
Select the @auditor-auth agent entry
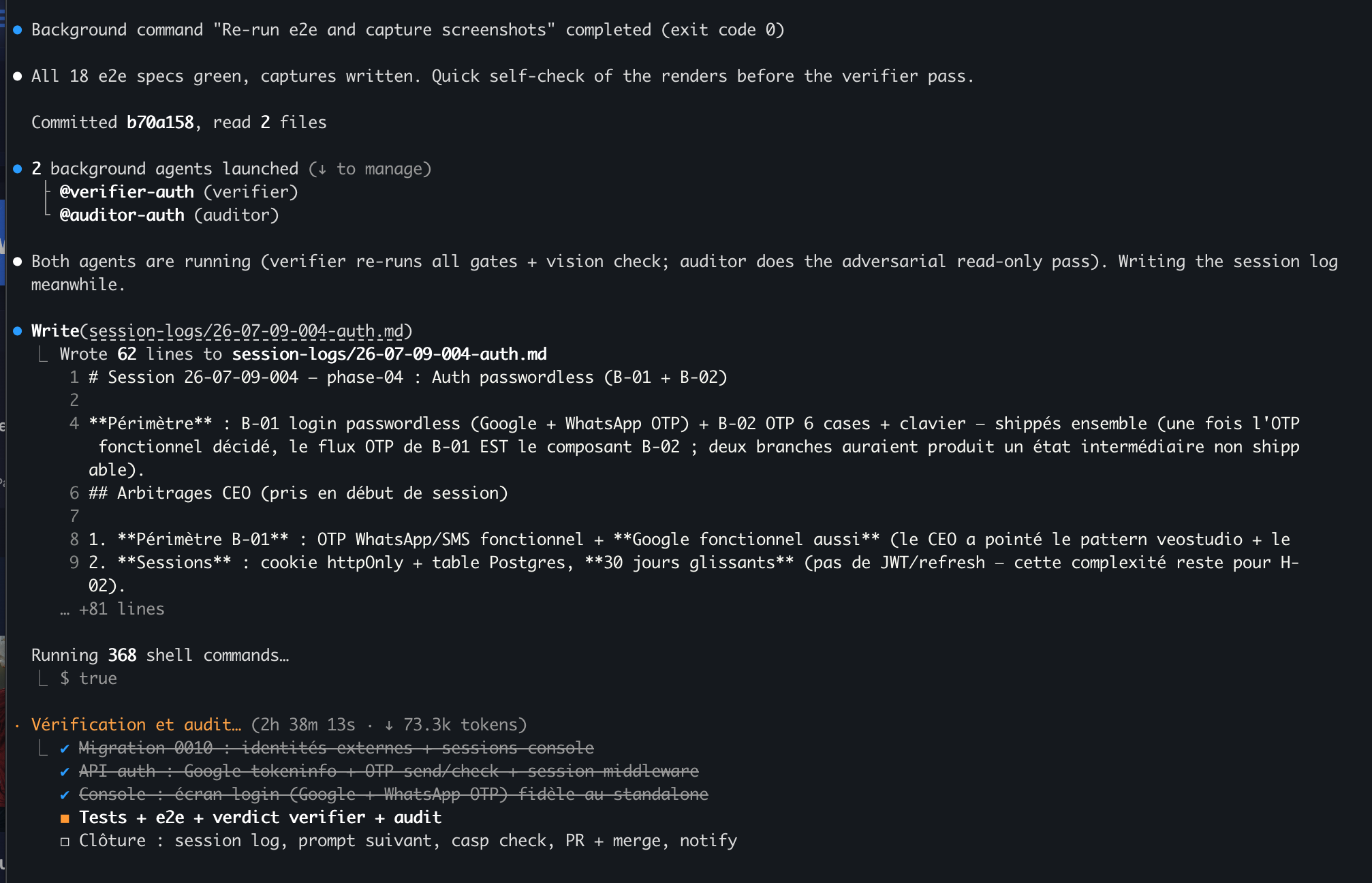(x=122, y=215)
